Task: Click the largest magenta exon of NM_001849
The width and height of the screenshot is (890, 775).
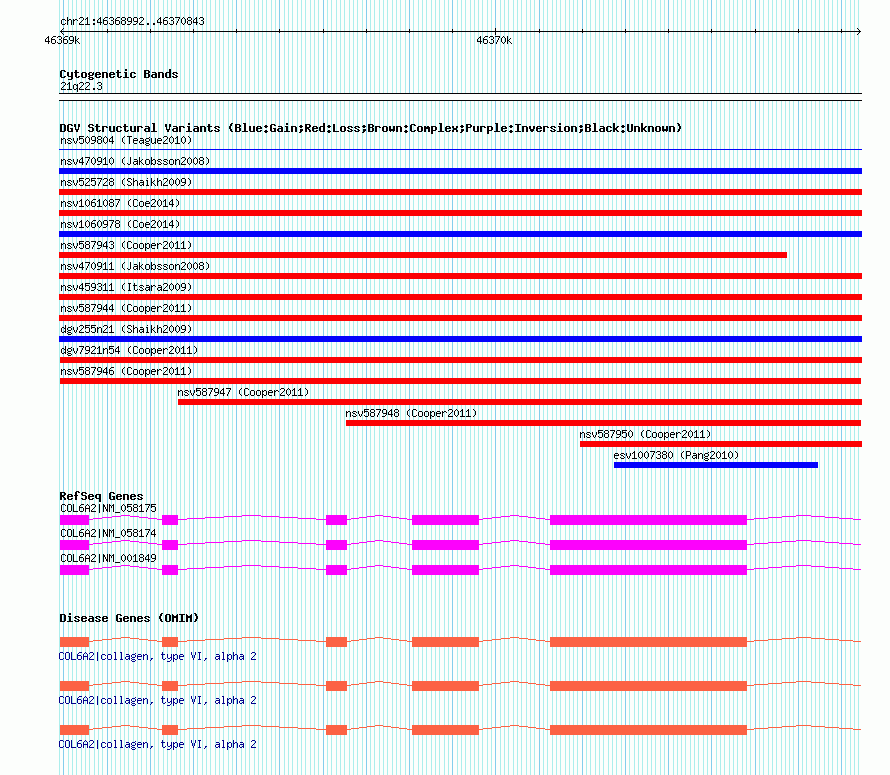Action: (648, 570)
